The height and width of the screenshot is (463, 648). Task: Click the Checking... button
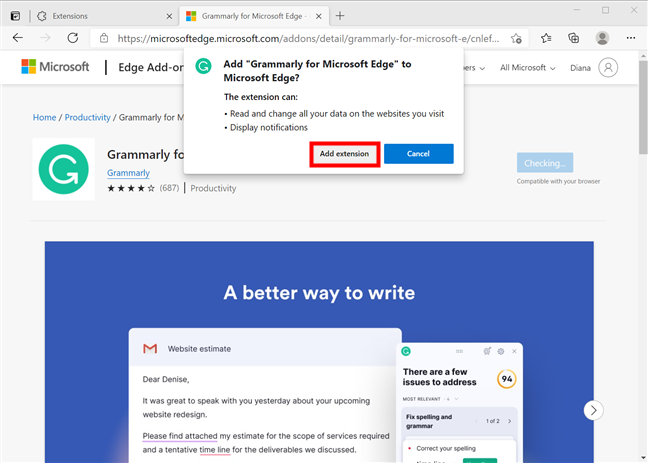(545, 163)
